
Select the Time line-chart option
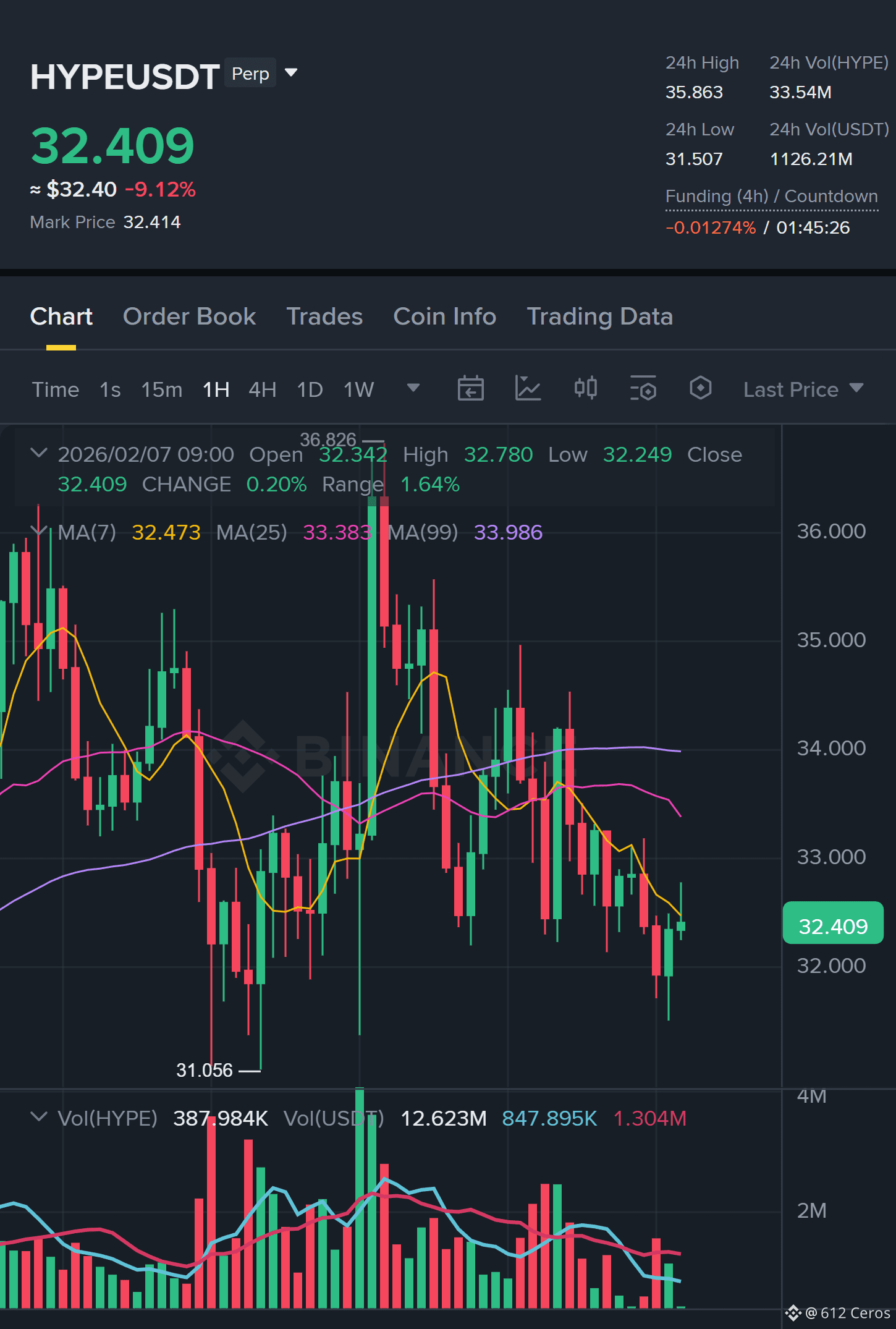[56, 389]
